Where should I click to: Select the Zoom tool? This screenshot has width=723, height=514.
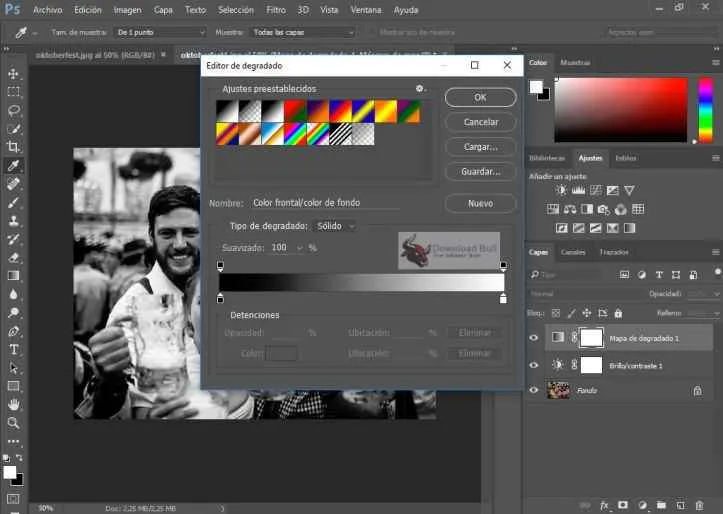[13, 423]
